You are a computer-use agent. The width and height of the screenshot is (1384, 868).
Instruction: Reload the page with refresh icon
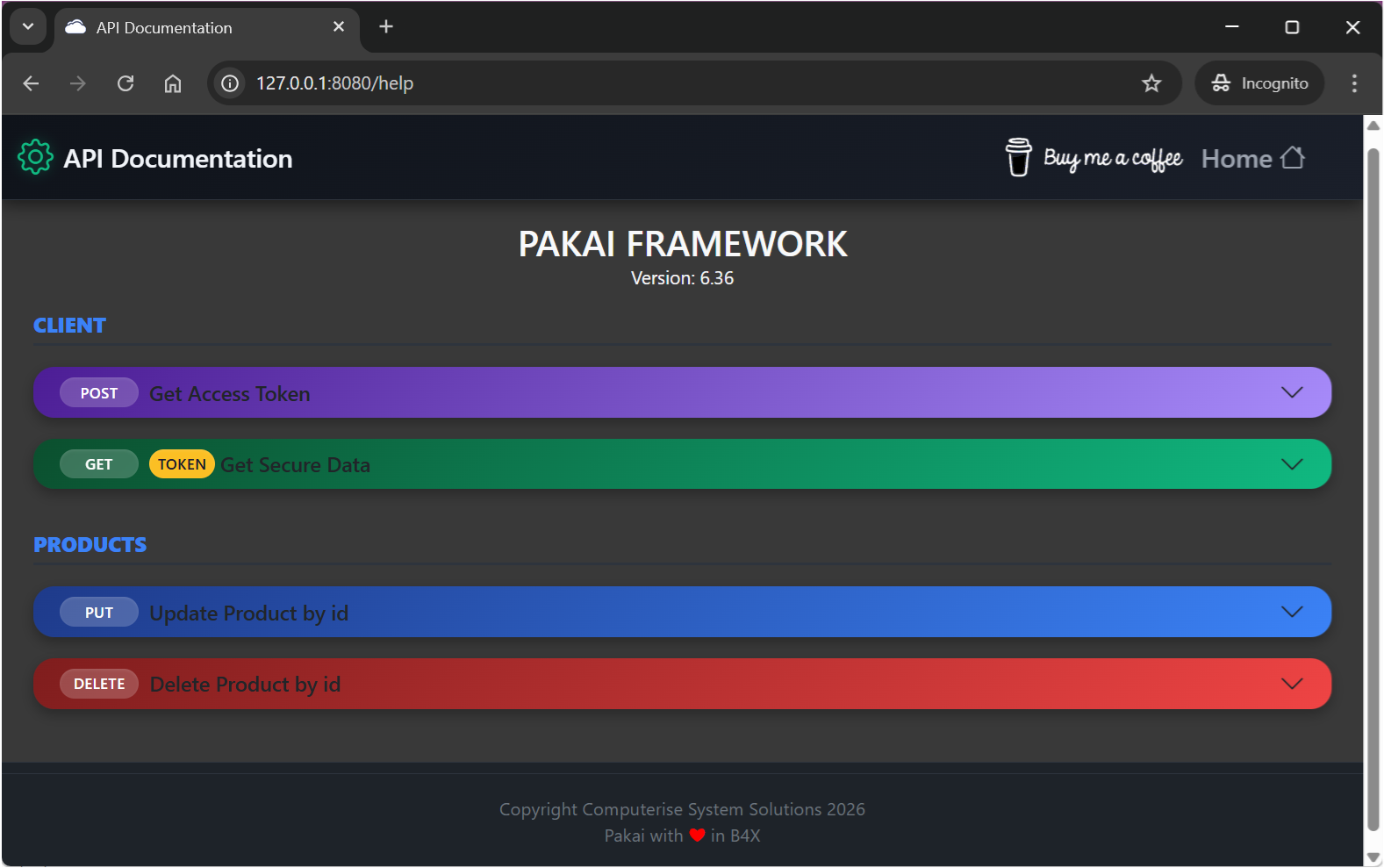pyautogui.click(x=125, y=83)
